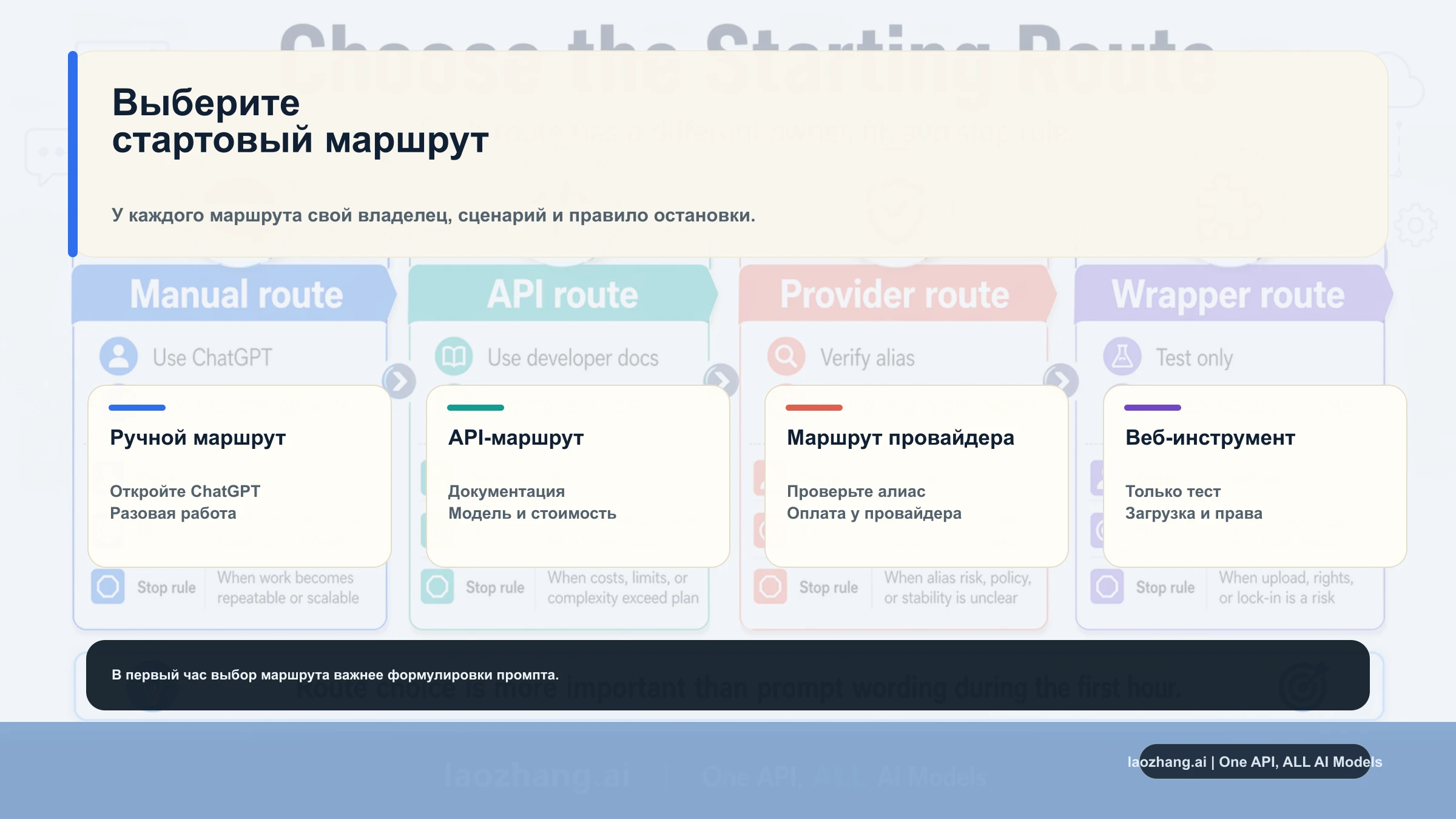
Task: Click the blue Stop rule hexagon in Manual route
Action: (x=109, y=587)
